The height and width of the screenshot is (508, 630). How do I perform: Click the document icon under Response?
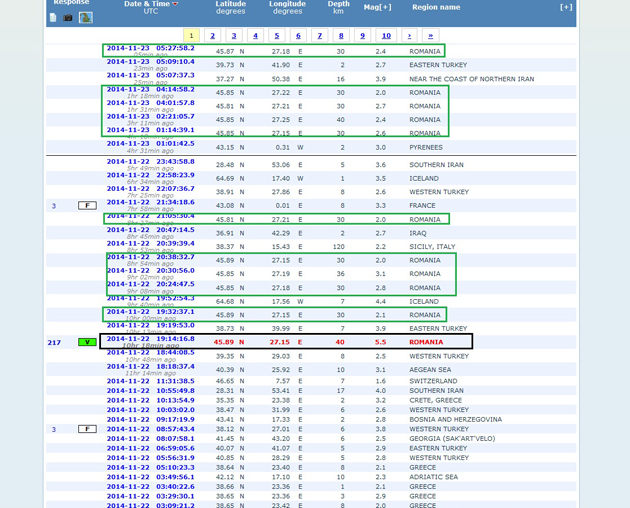[54, 17]
